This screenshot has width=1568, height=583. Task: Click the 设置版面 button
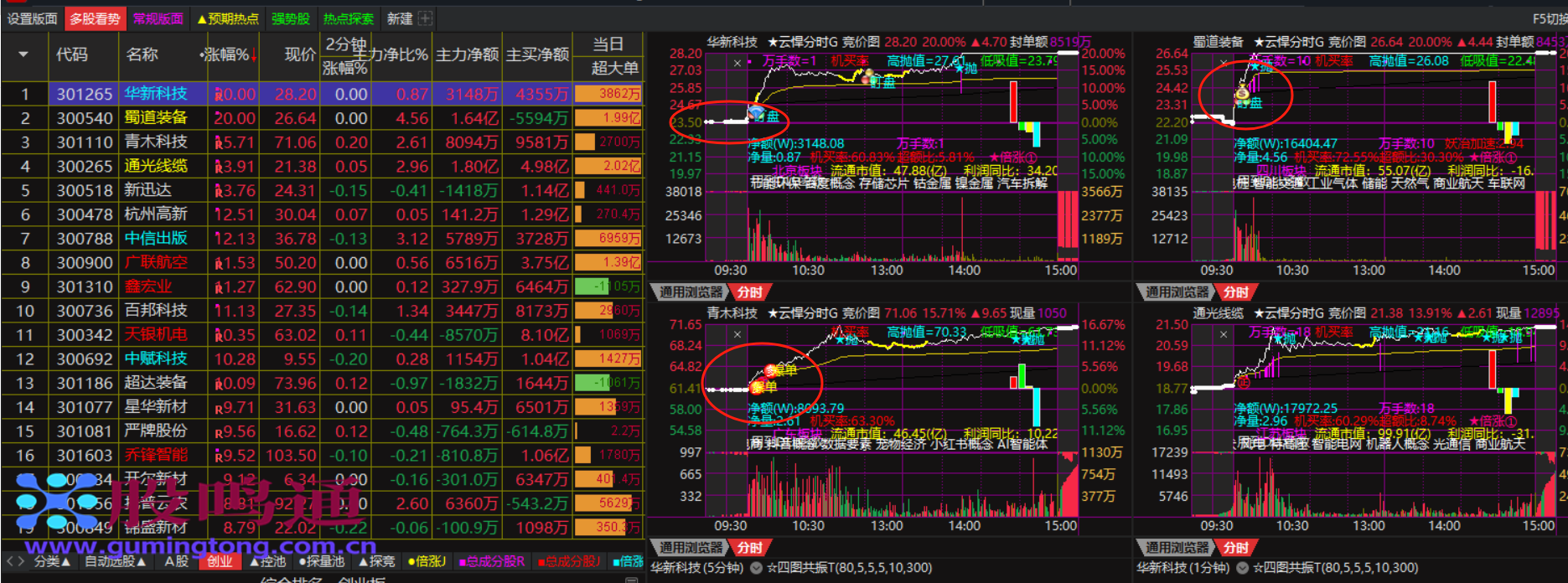click(x=32, y=18)
